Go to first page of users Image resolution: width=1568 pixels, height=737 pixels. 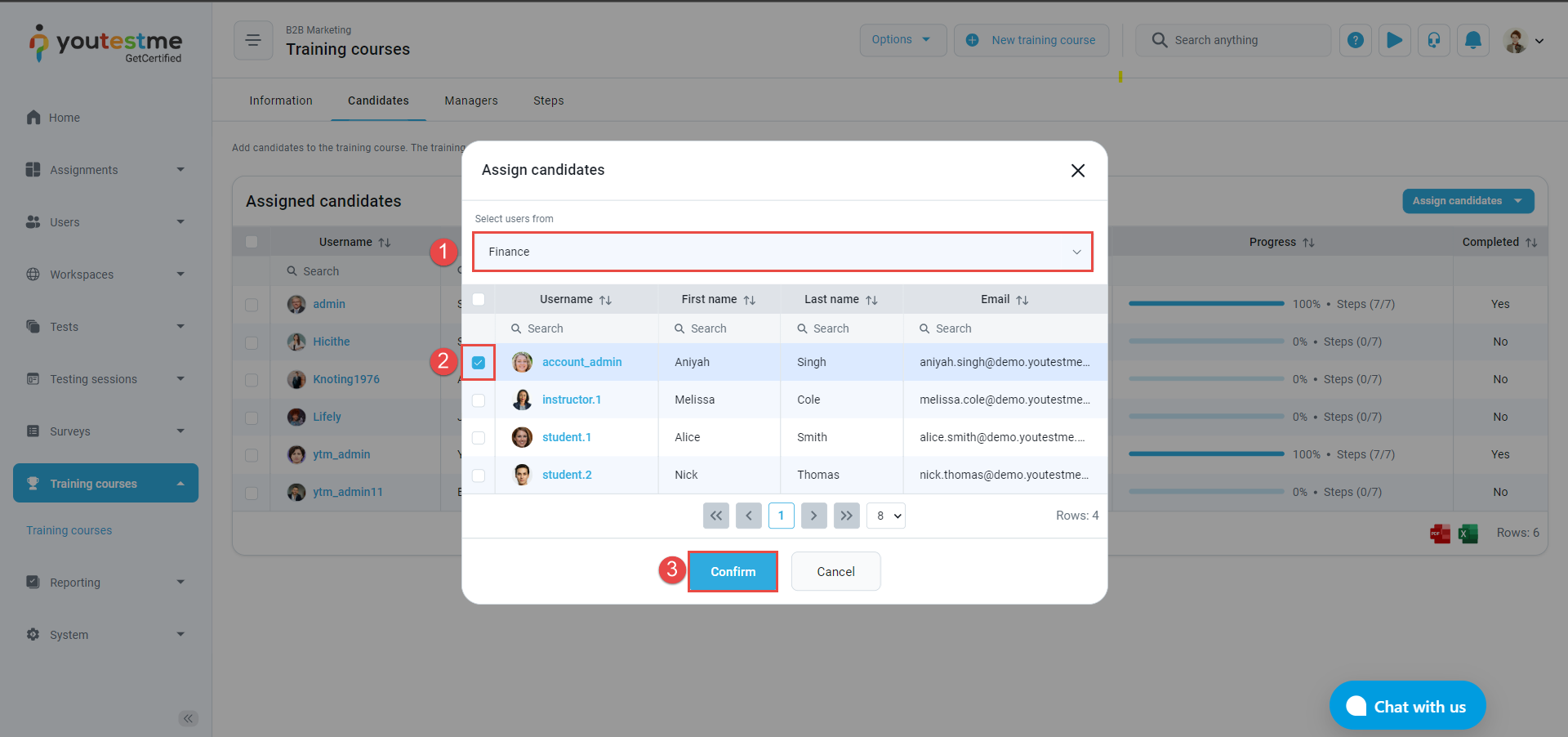coord(716,516)
